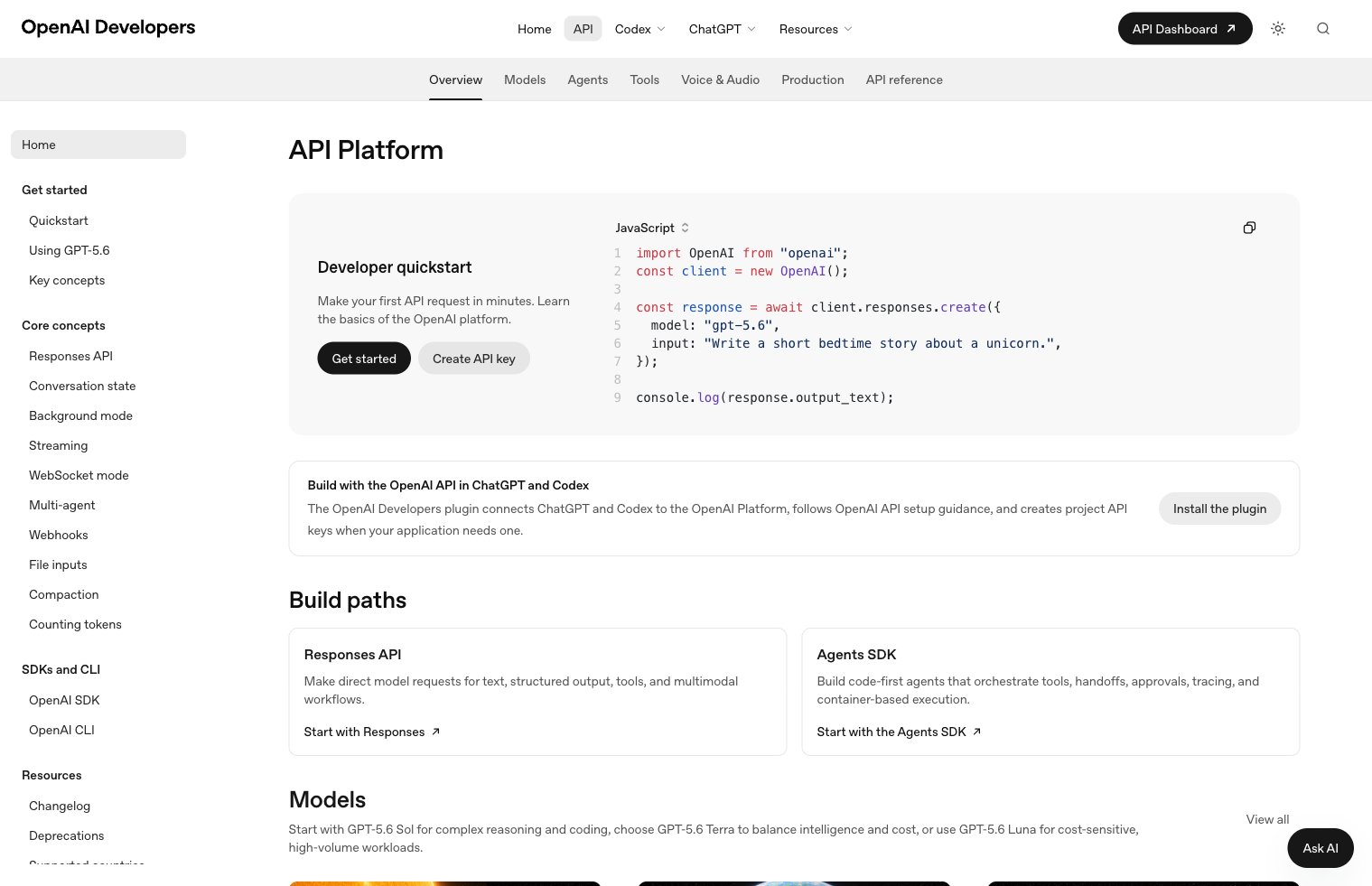Open Conversation state sidebar page

pyautogui.click(x=82, y=386)
